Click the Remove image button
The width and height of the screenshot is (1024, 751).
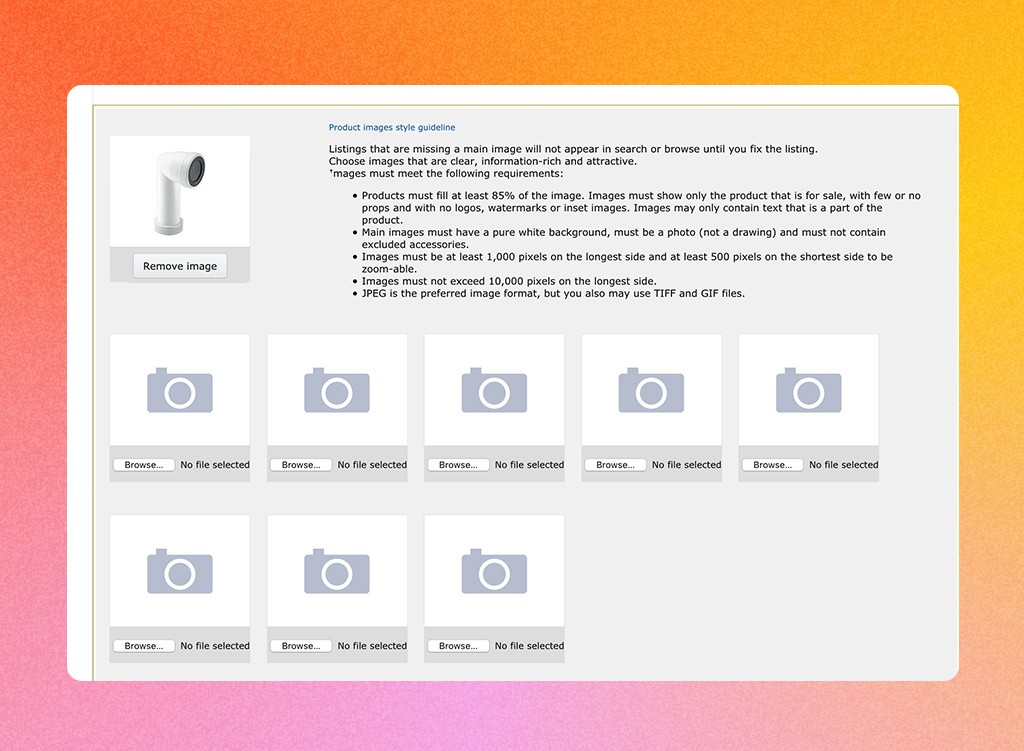point(180,266)
